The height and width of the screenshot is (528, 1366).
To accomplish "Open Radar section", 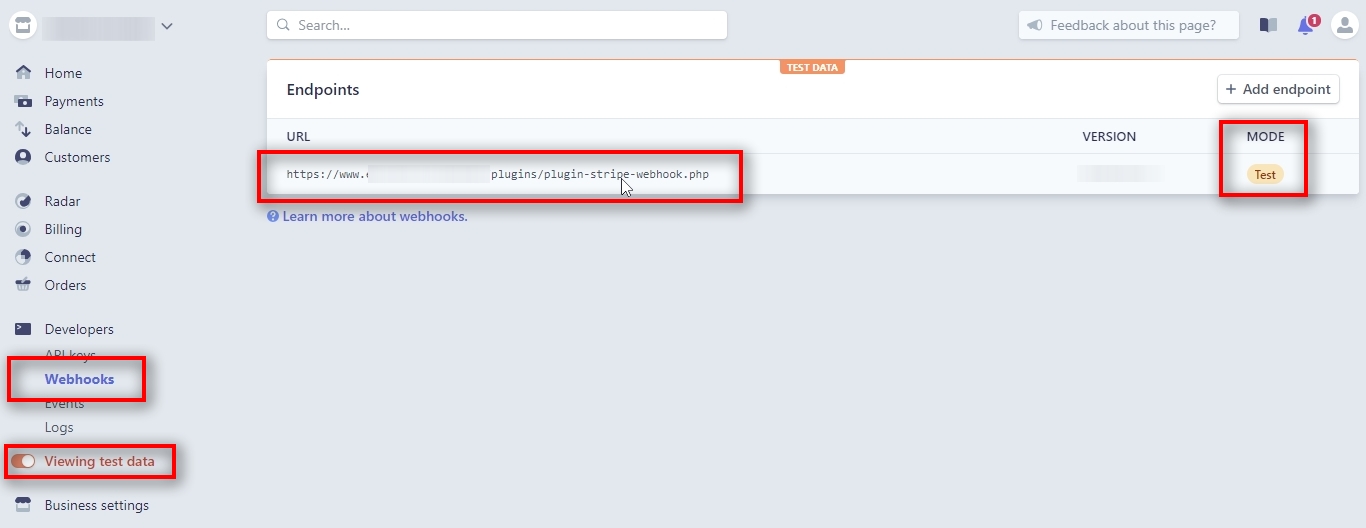I will 62,201.
